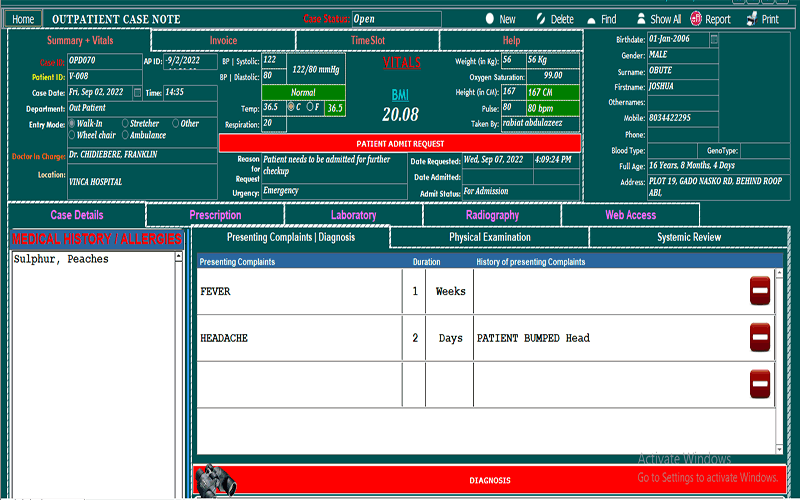Click the Patient Admit Request button
The height and width of the screenshot is (500, 800).
point(400,144)
